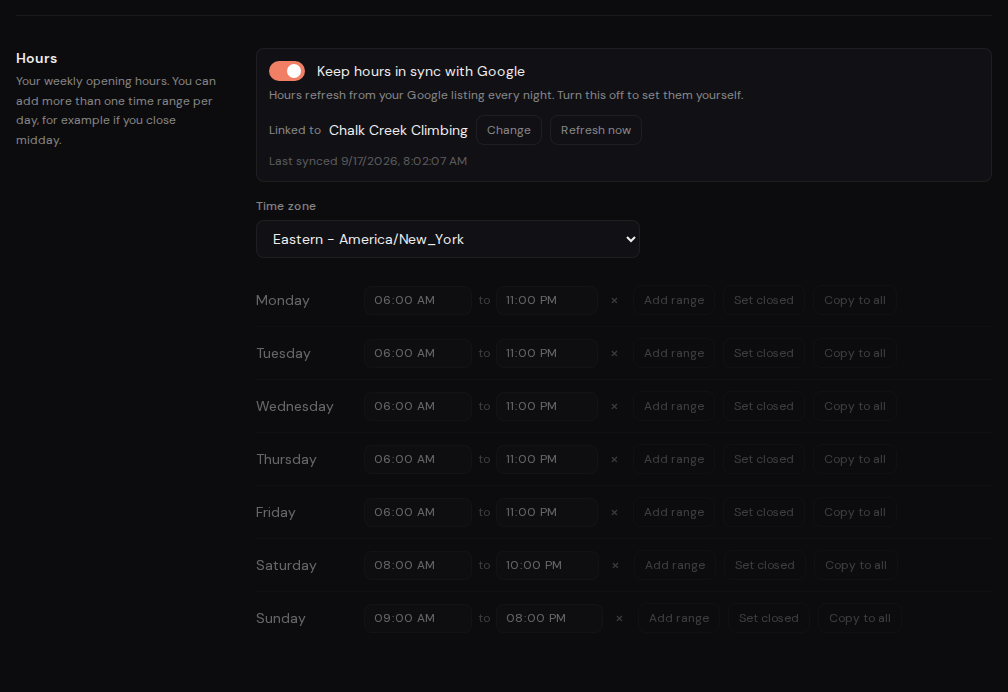Remove Friday time range with × icon
This screenshot has height=692, width=1008.
(x=614, y=513)
